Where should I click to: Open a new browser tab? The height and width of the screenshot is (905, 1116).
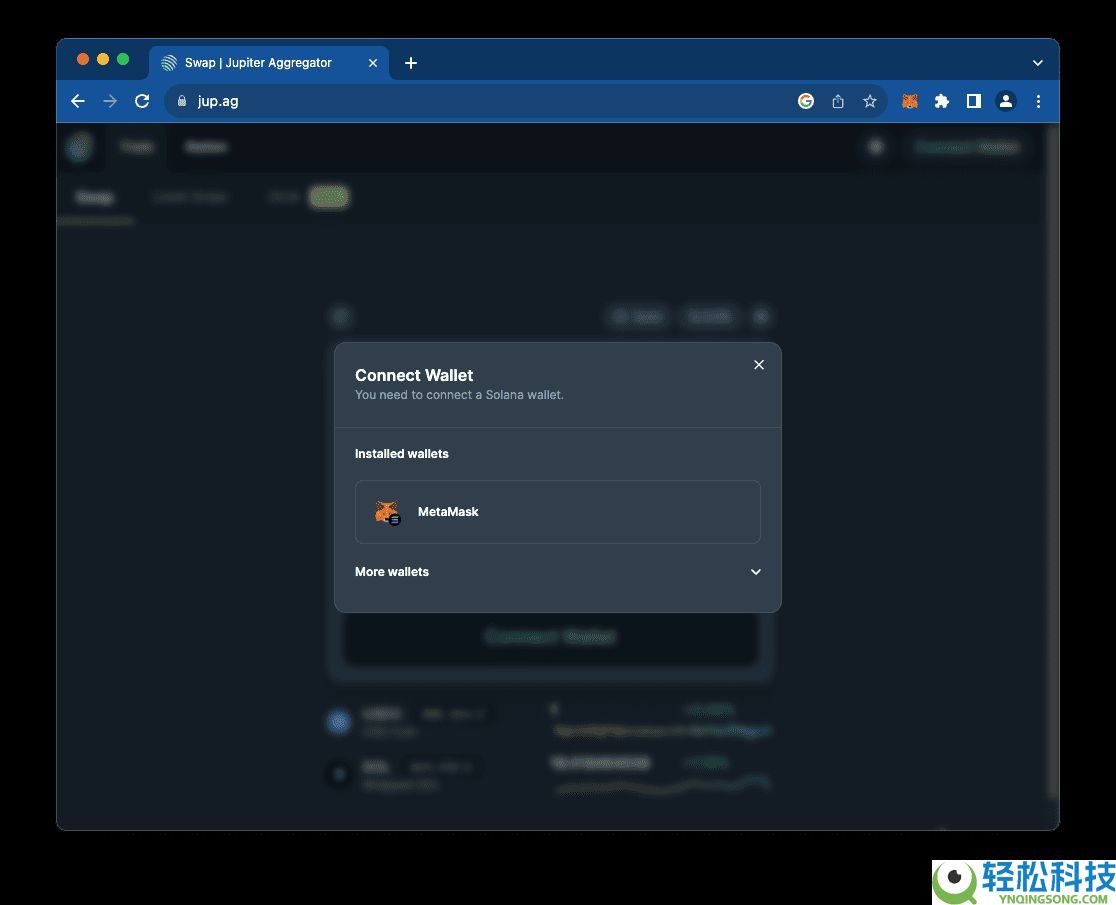tap(411, 63)
